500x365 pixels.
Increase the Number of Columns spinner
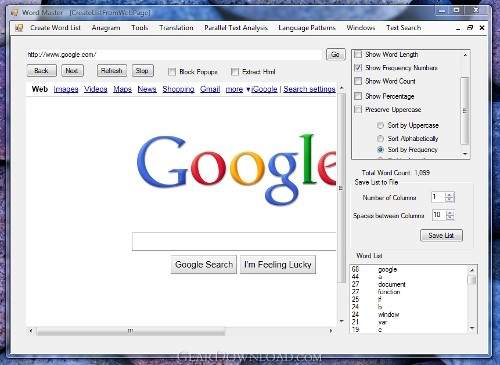[x=450, y=195]
